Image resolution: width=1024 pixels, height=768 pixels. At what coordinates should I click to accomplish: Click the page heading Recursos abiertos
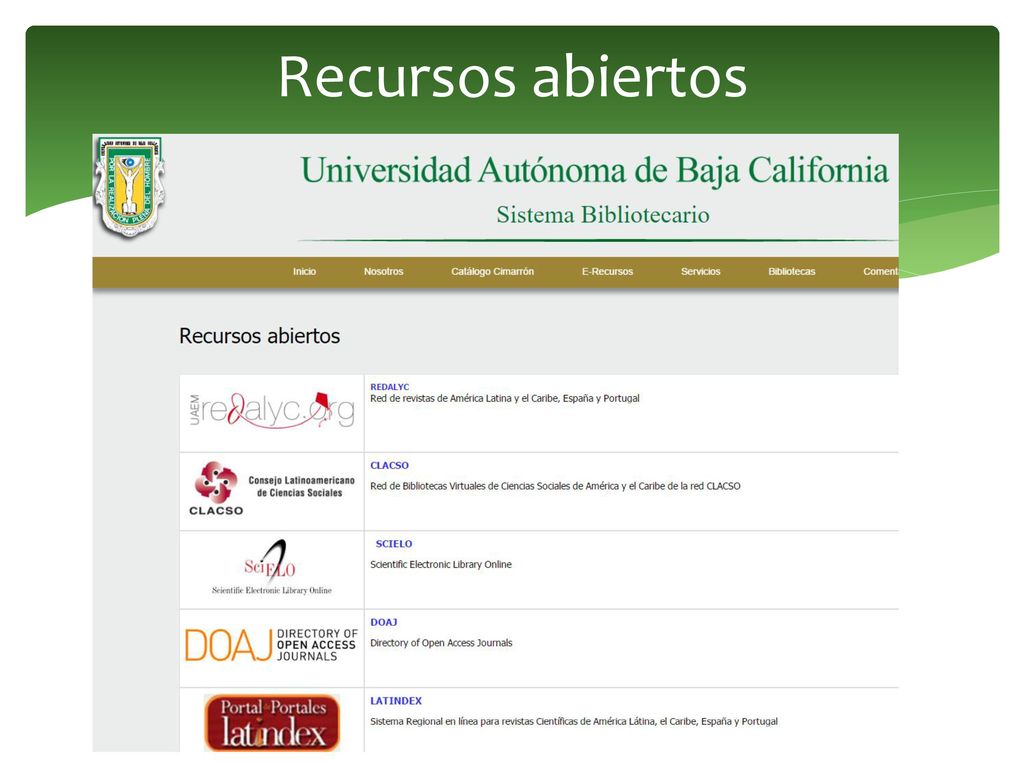point(259,336)
